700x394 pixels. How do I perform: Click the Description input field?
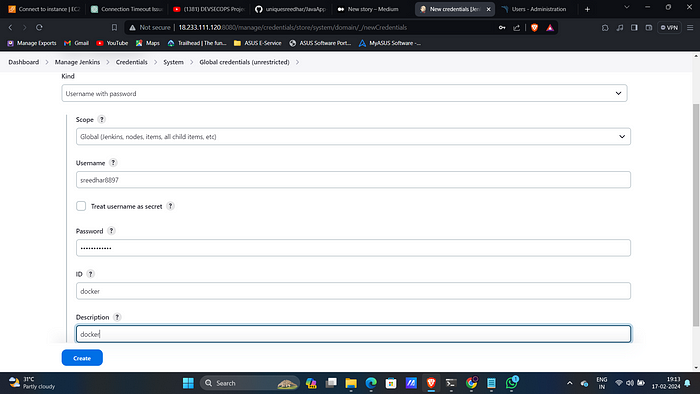pyautogui.click(x=353, y=334)
